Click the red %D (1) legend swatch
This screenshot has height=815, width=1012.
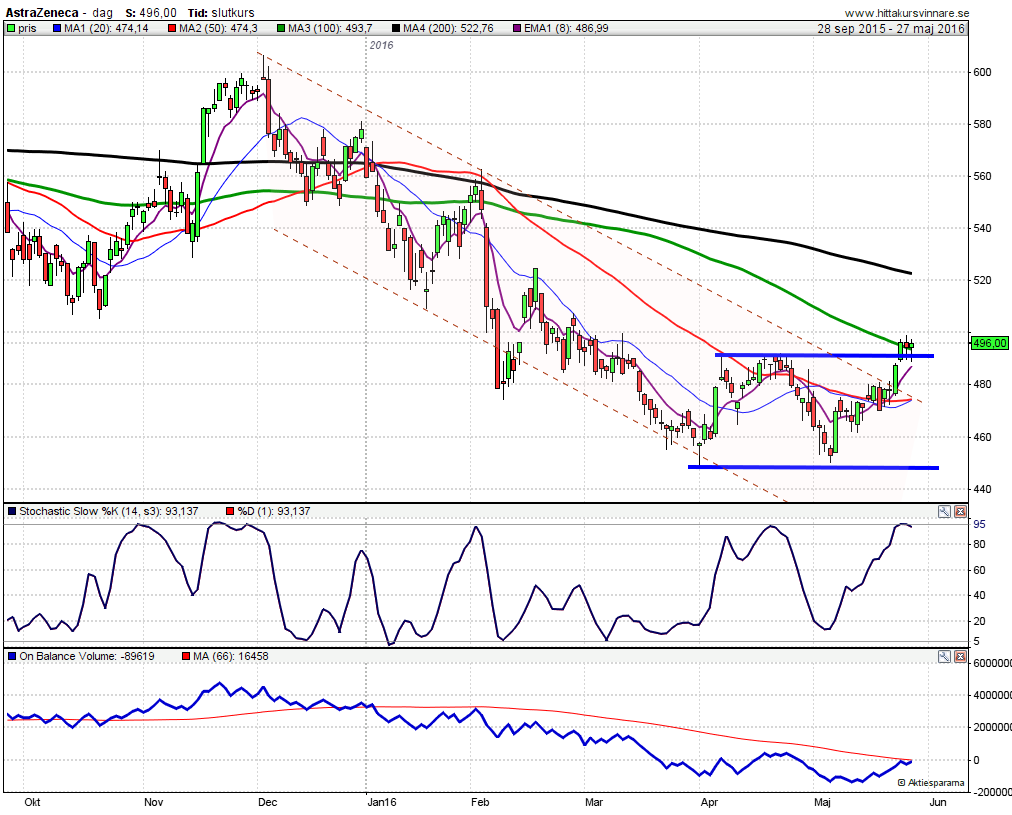coord(230,512)
